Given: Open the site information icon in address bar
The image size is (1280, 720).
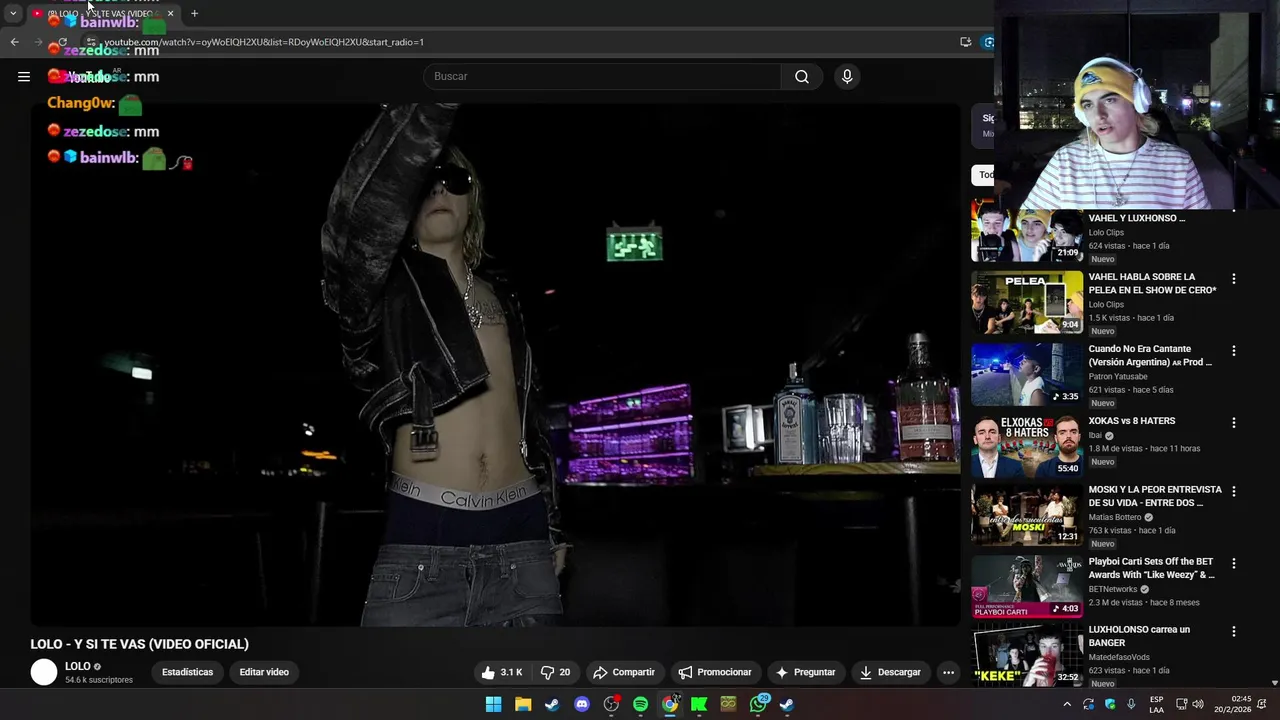Looking at the screenshot, I should tap(91, 42).
